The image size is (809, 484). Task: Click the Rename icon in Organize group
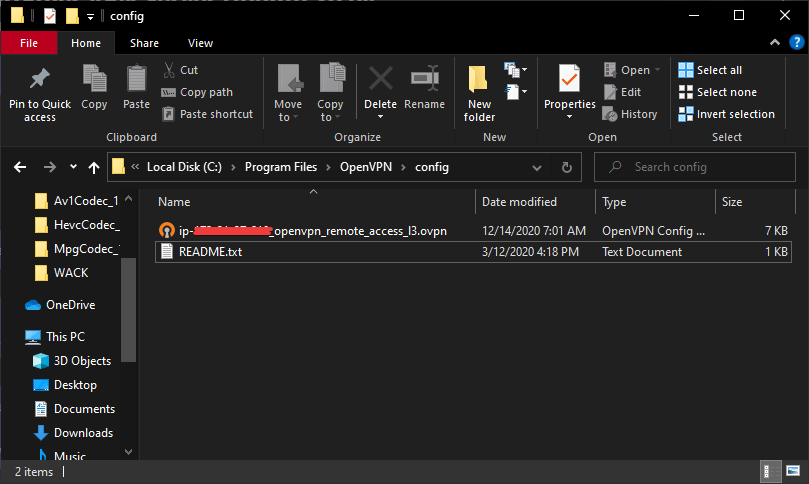[x=425, y=80]
